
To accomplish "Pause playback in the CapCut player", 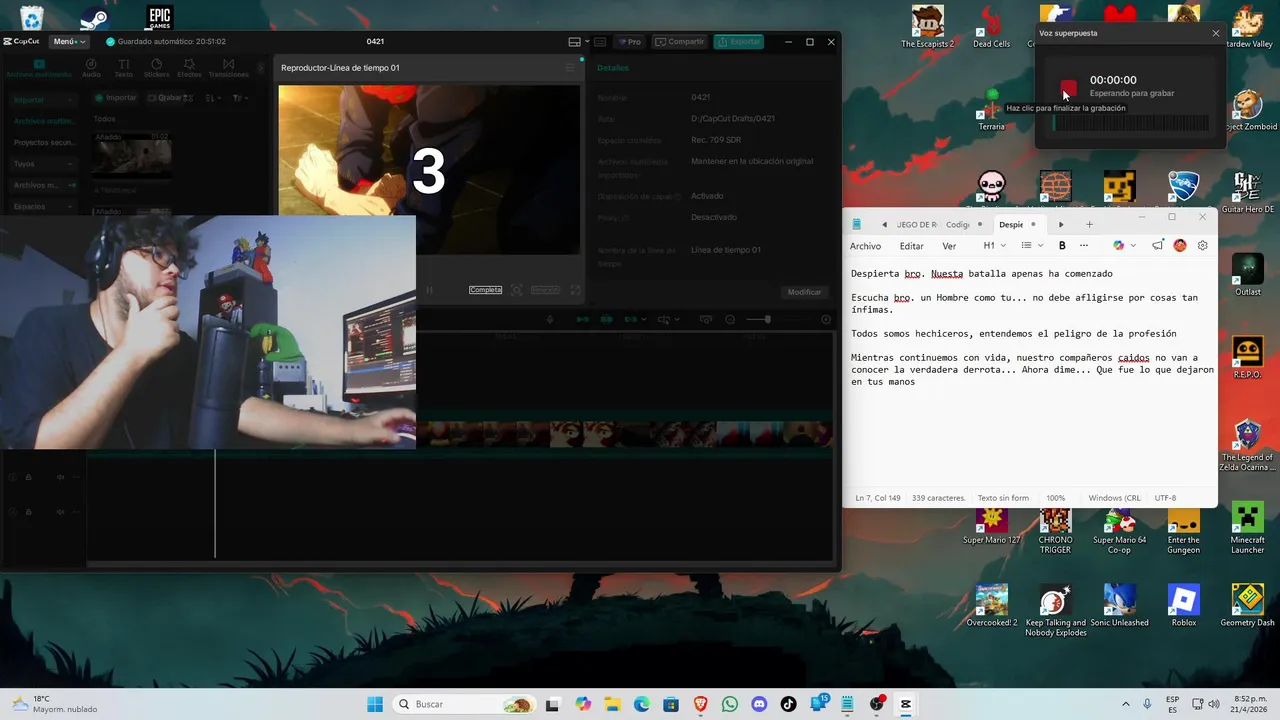I will (x=430, y=290).
